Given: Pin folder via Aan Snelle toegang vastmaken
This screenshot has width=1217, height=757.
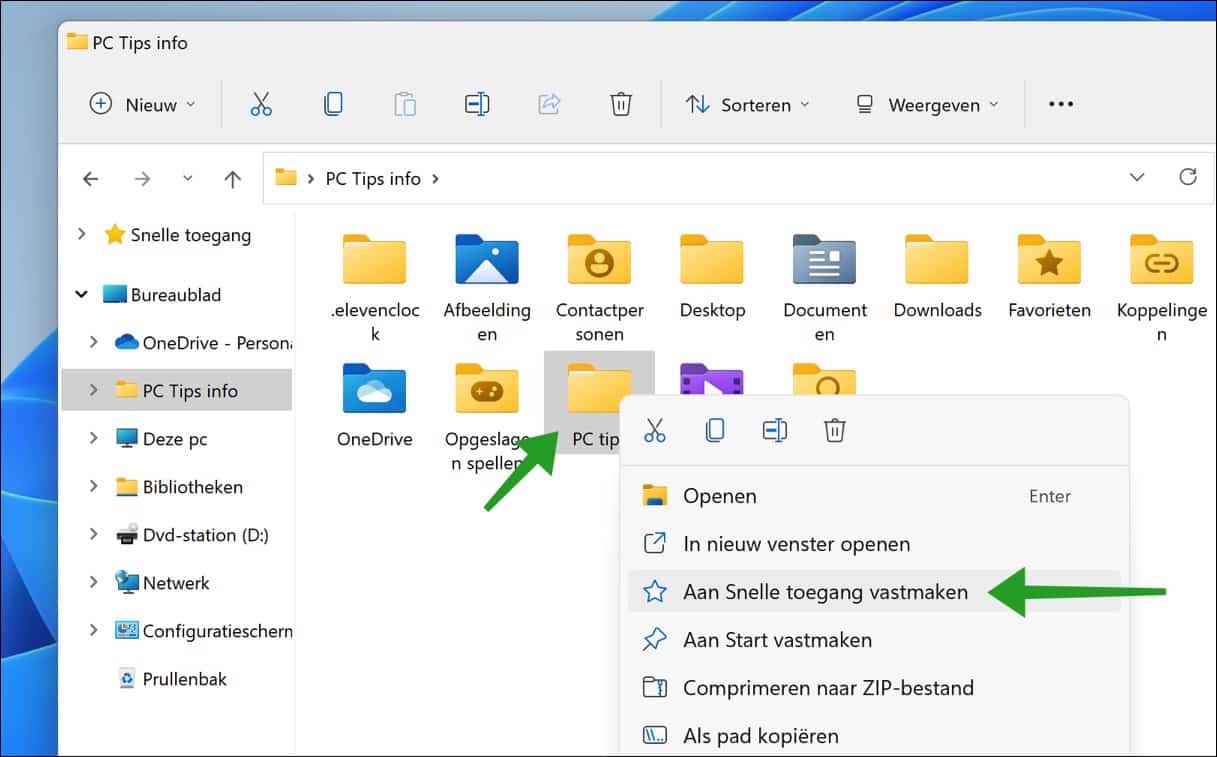Looking at the screenshot, I should (824, 592).
